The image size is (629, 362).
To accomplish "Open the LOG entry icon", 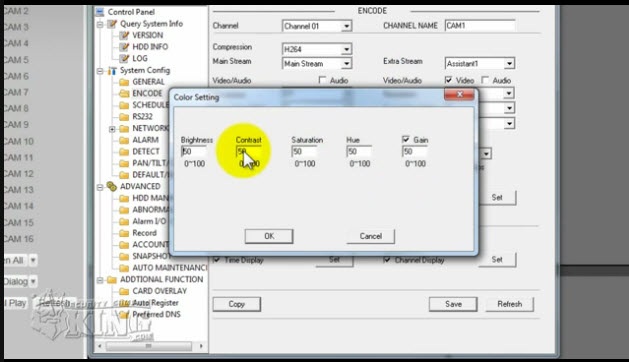I will tap(124, 59).
